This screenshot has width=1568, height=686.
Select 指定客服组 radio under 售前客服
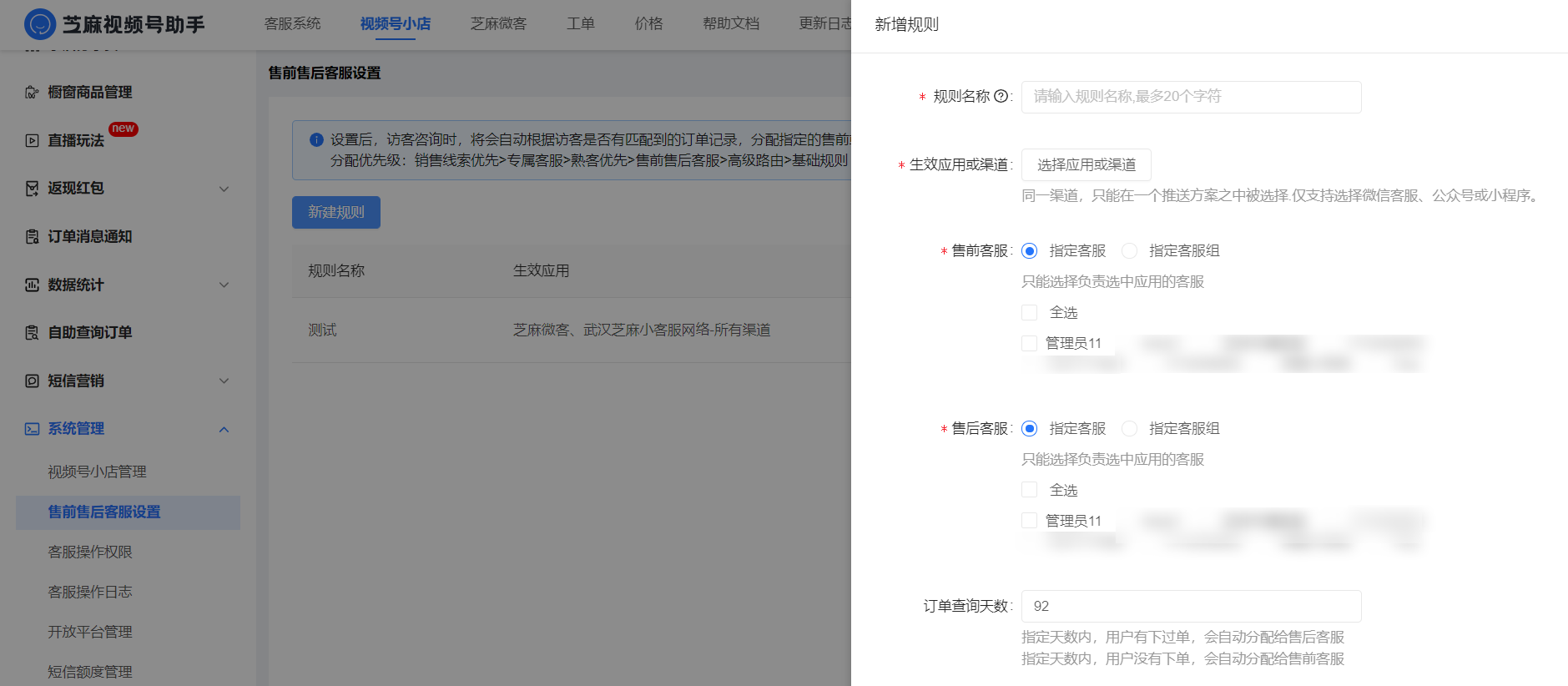(1129, 251)
